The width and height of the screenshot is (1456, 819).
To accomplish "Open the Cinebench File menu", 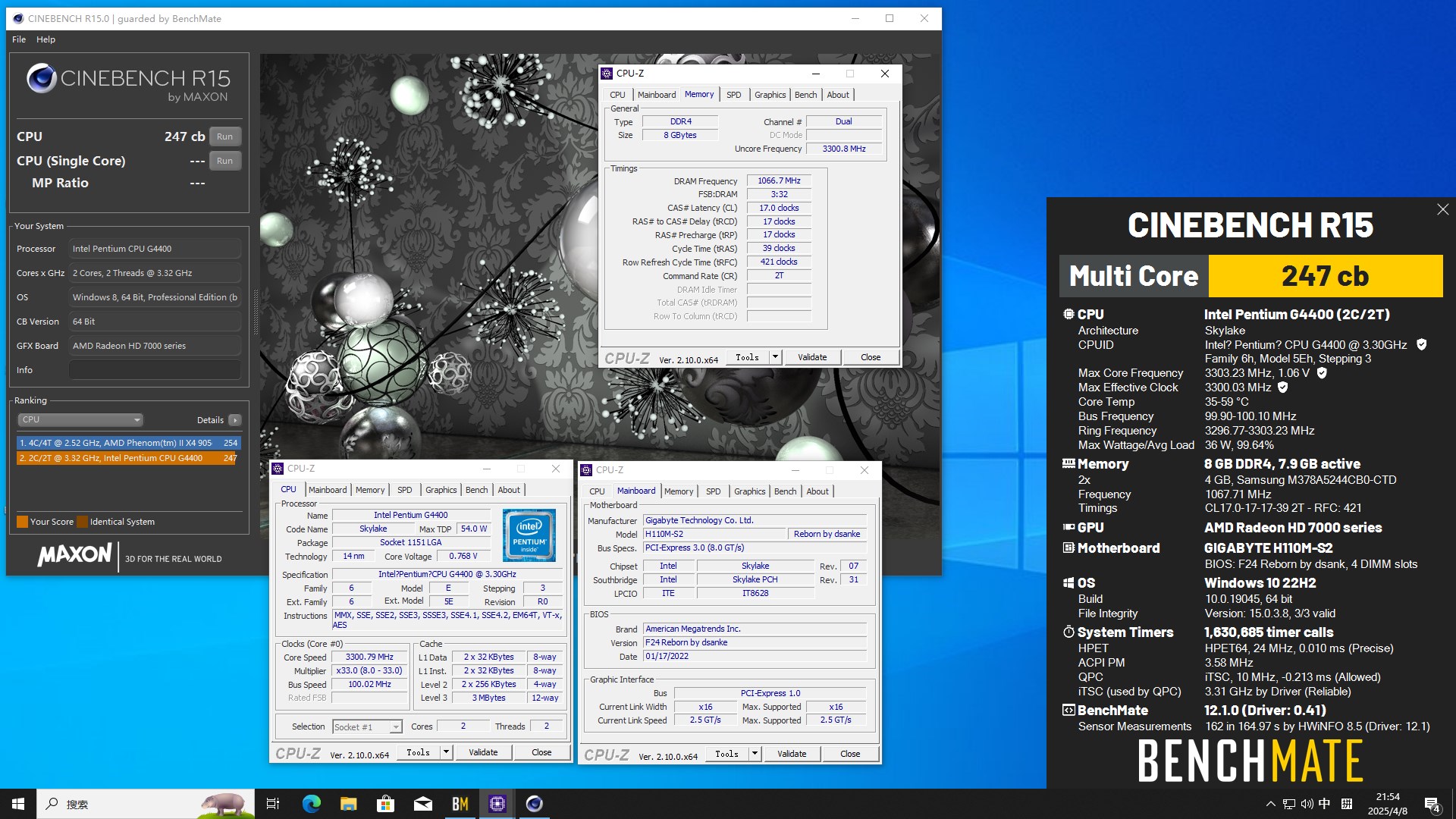I will pyautogui.click(x=19, y=39).
